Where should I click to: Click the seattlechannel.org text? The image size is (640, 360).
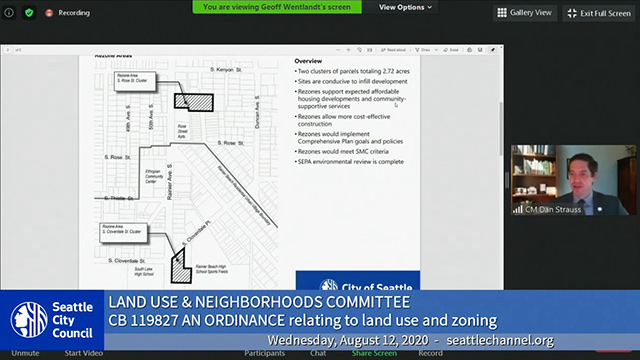(500, 340)
